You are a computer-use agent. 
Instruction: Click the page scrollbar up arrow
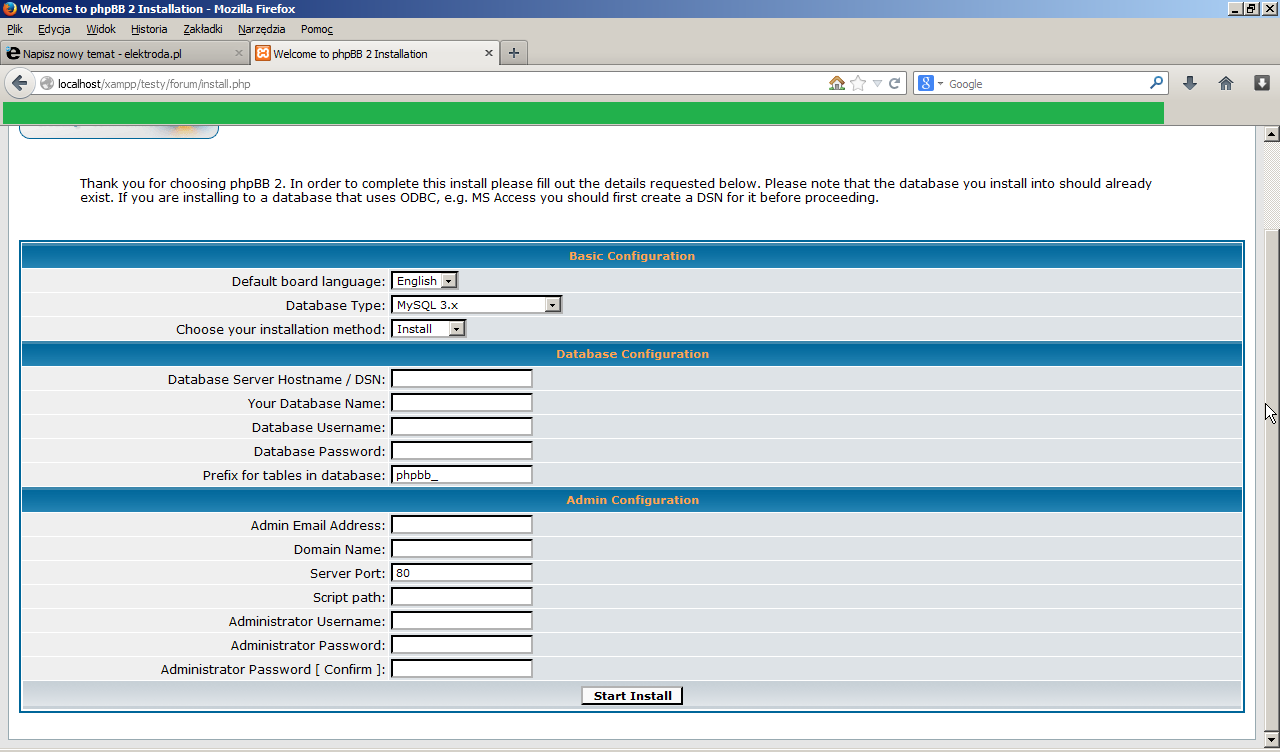(1272, 135)
